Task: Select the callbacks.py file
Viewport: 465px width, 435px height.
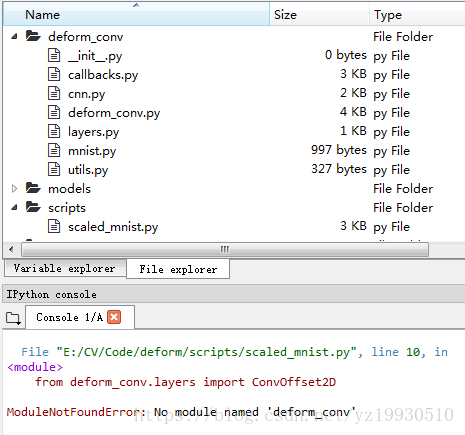Action: tap(103, 75)
